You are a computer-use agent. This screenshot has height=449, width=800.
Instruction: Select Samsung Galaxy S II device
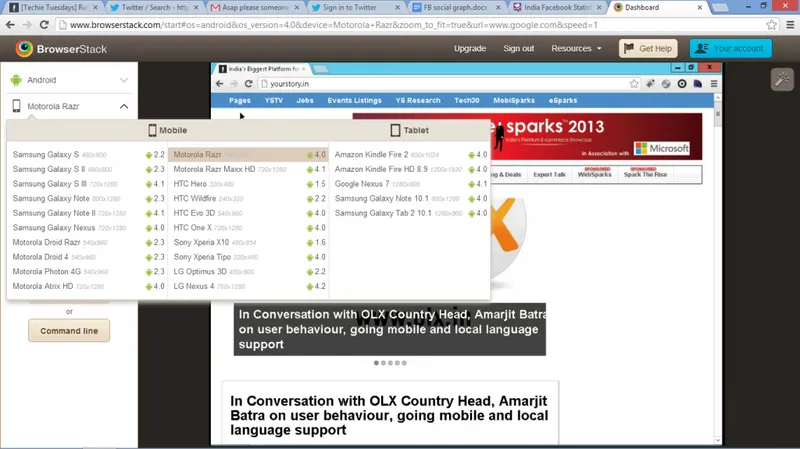tap(88, 169)
